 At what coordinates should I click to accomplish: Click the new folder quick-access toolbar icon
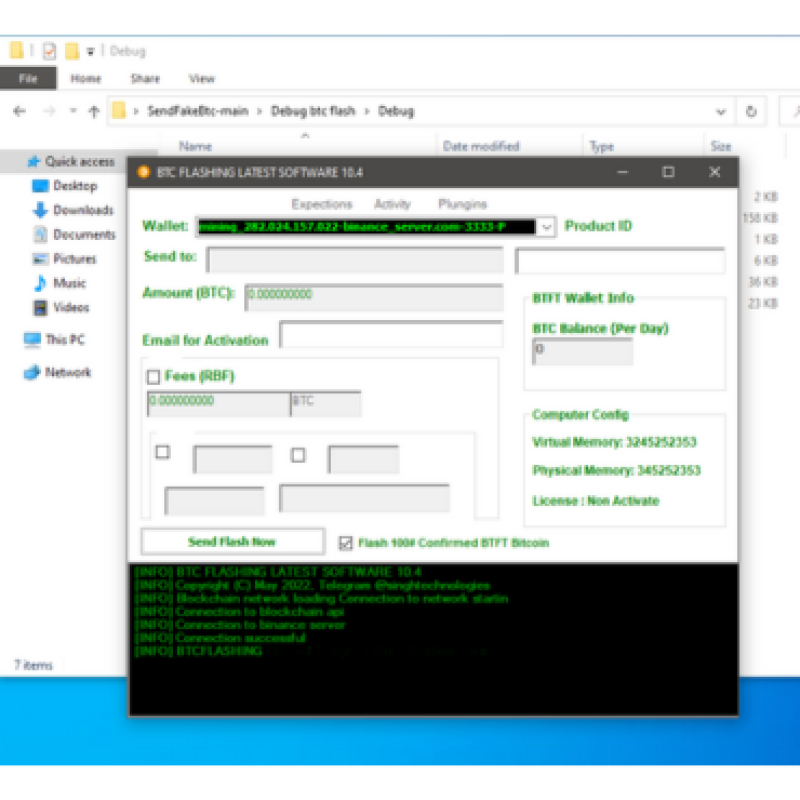[x=72, y=51]
